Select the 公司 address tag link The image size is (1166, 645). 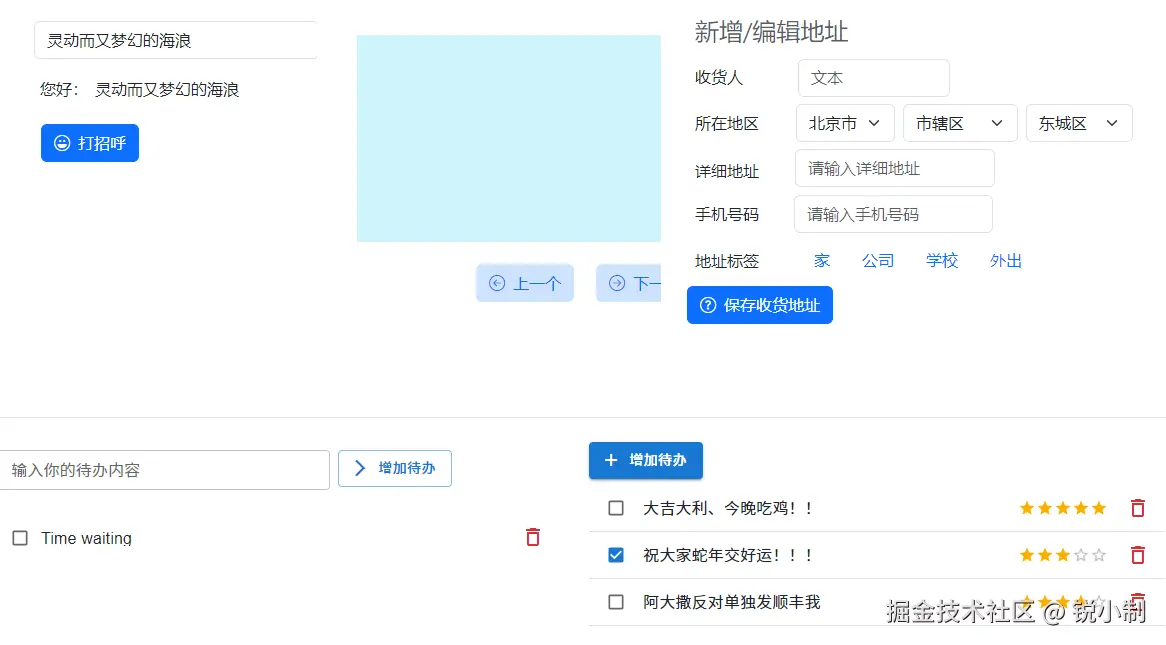click(878, 260)
